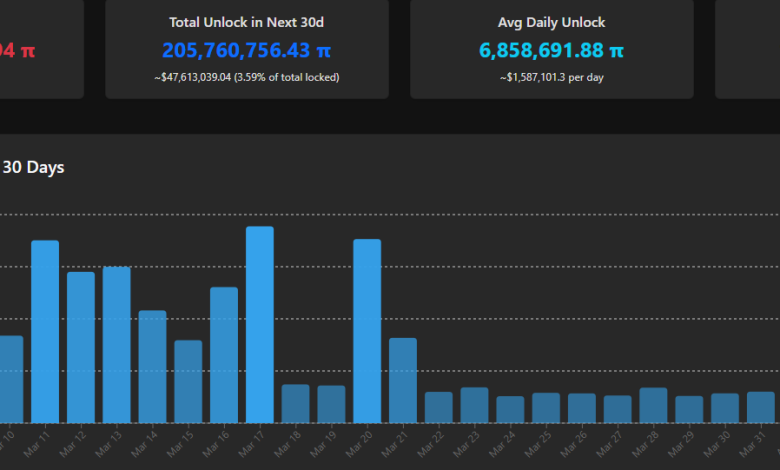The width and height of the screenshot is (780, 470).
Task: Select the Mar 16 chart bar
Action: click(x=224, y=355)
